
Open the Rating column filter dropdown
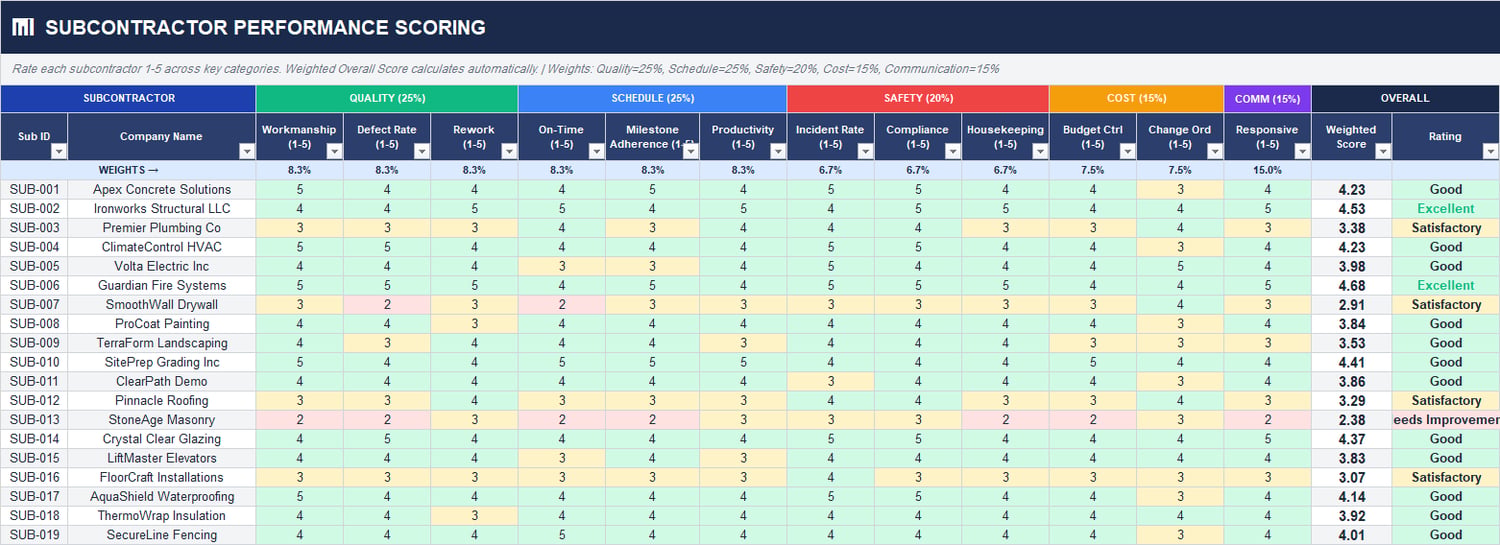[x=1490, y=151]
